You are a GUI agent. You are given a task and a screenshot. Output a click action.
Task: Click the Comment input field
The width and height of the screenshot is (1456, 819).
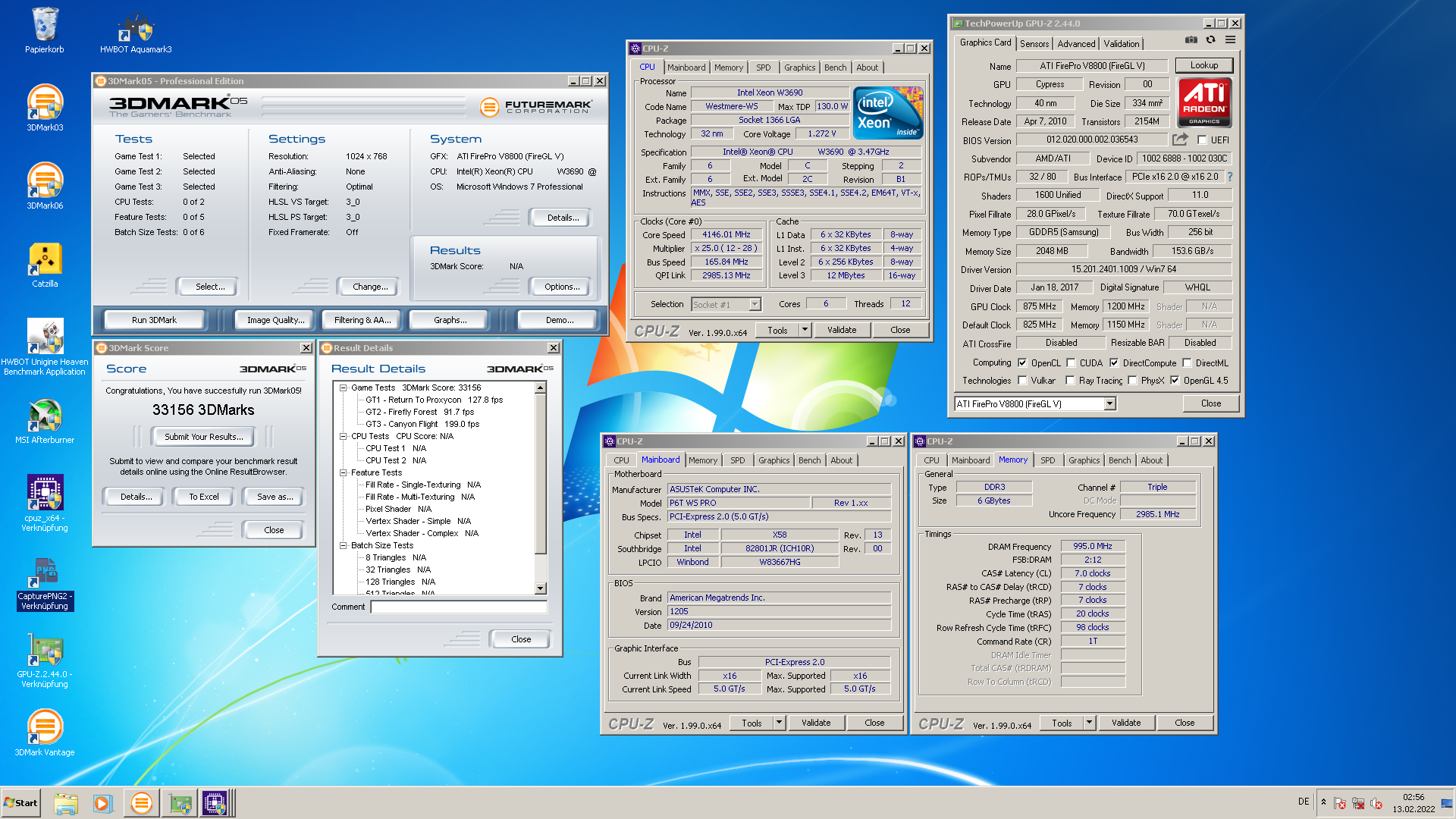459,607
